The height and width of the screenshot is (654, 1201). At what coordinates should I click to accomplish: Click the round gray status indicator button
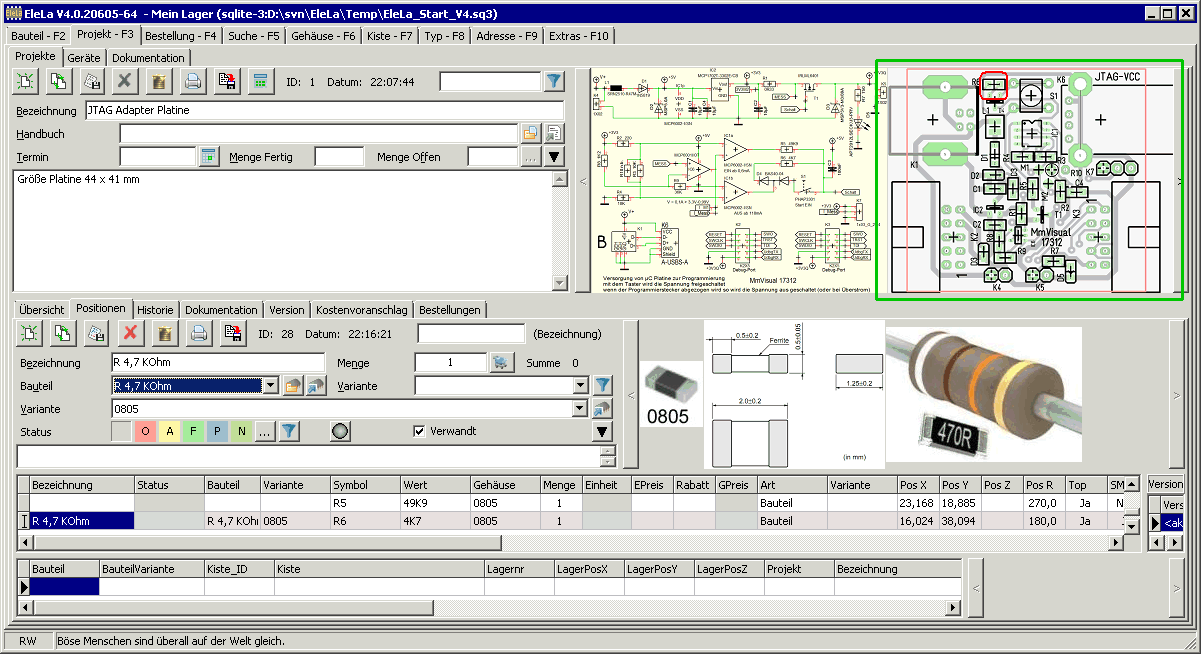[340, 432]
